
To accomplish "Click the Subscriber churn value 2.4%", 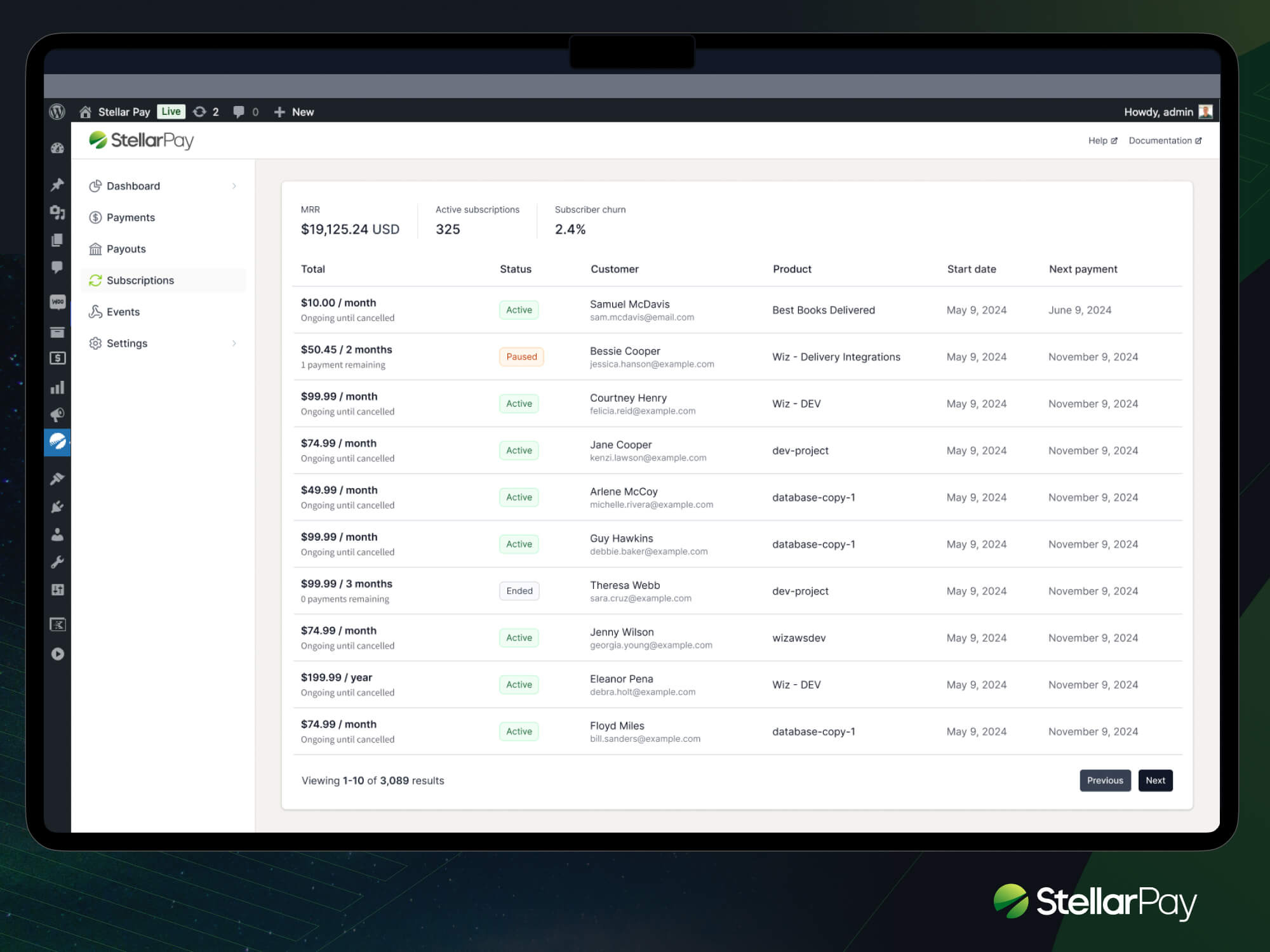I will [x=570, y=229].
